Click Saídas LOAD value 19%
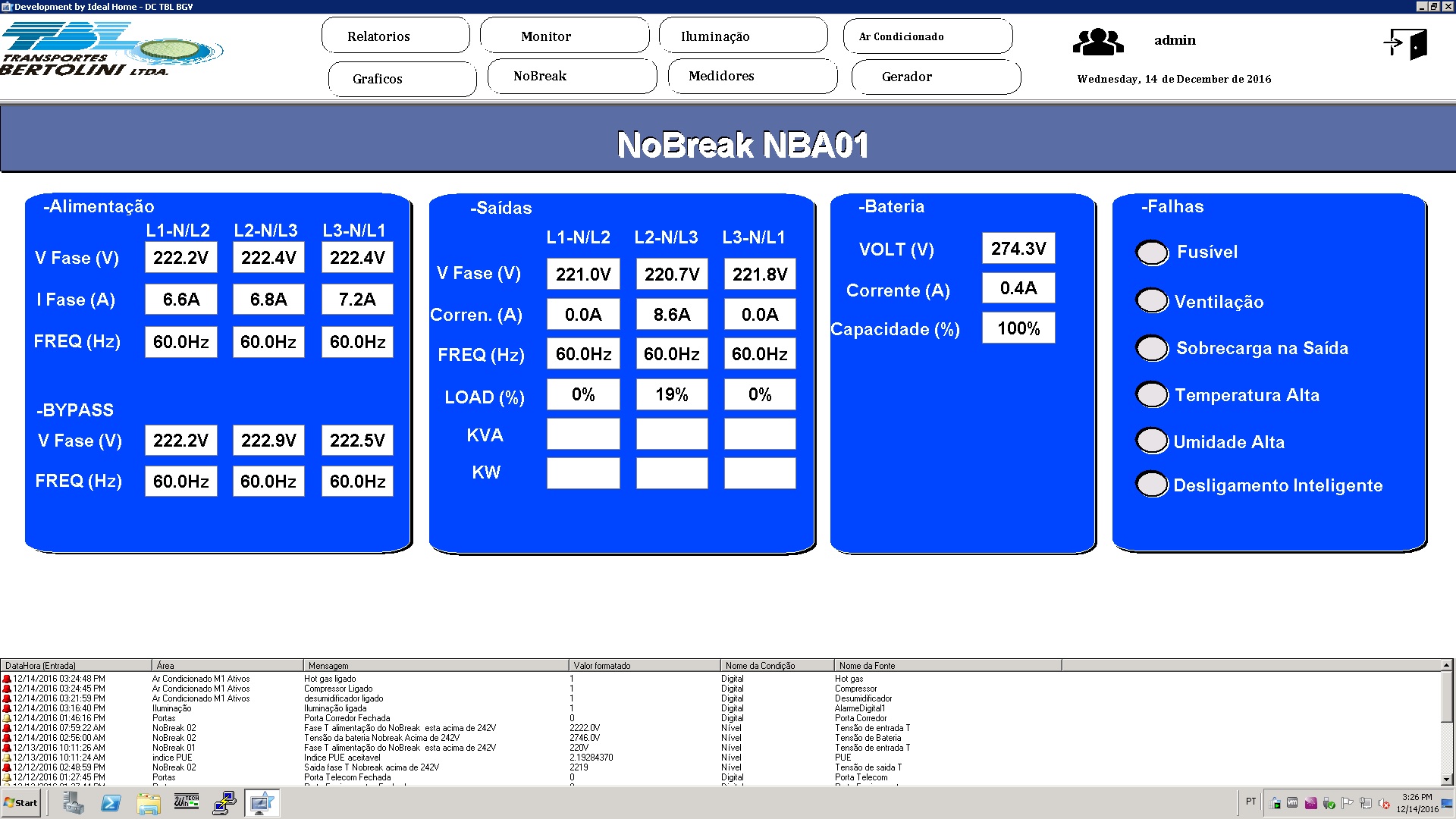Image resolution: width=1456 pixels, height=819 pixels. click(672, 394)
